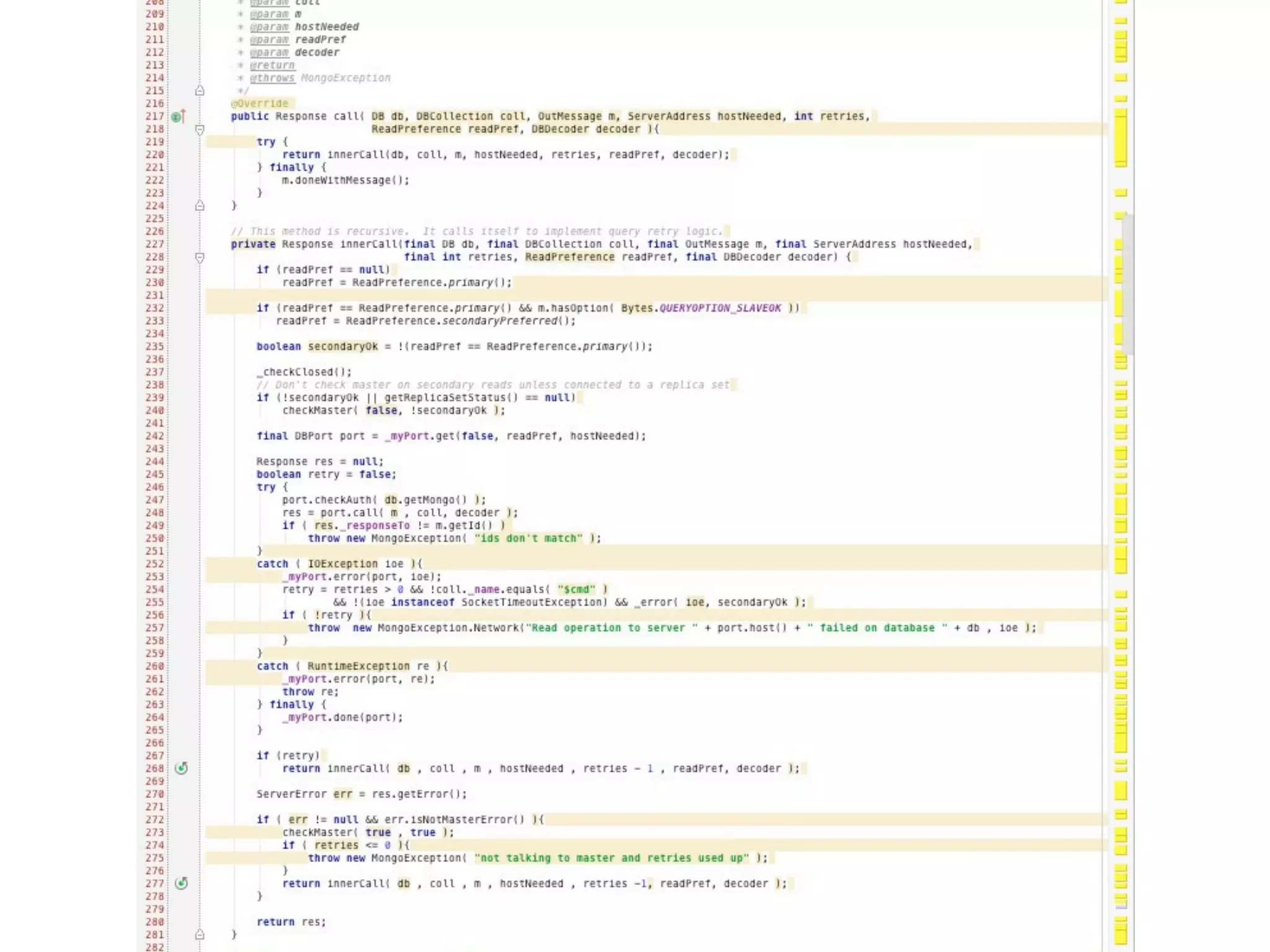Click the recursive call gutter icon on line 277
Viewport: 1270px width, 952px height.
[181, 883]
